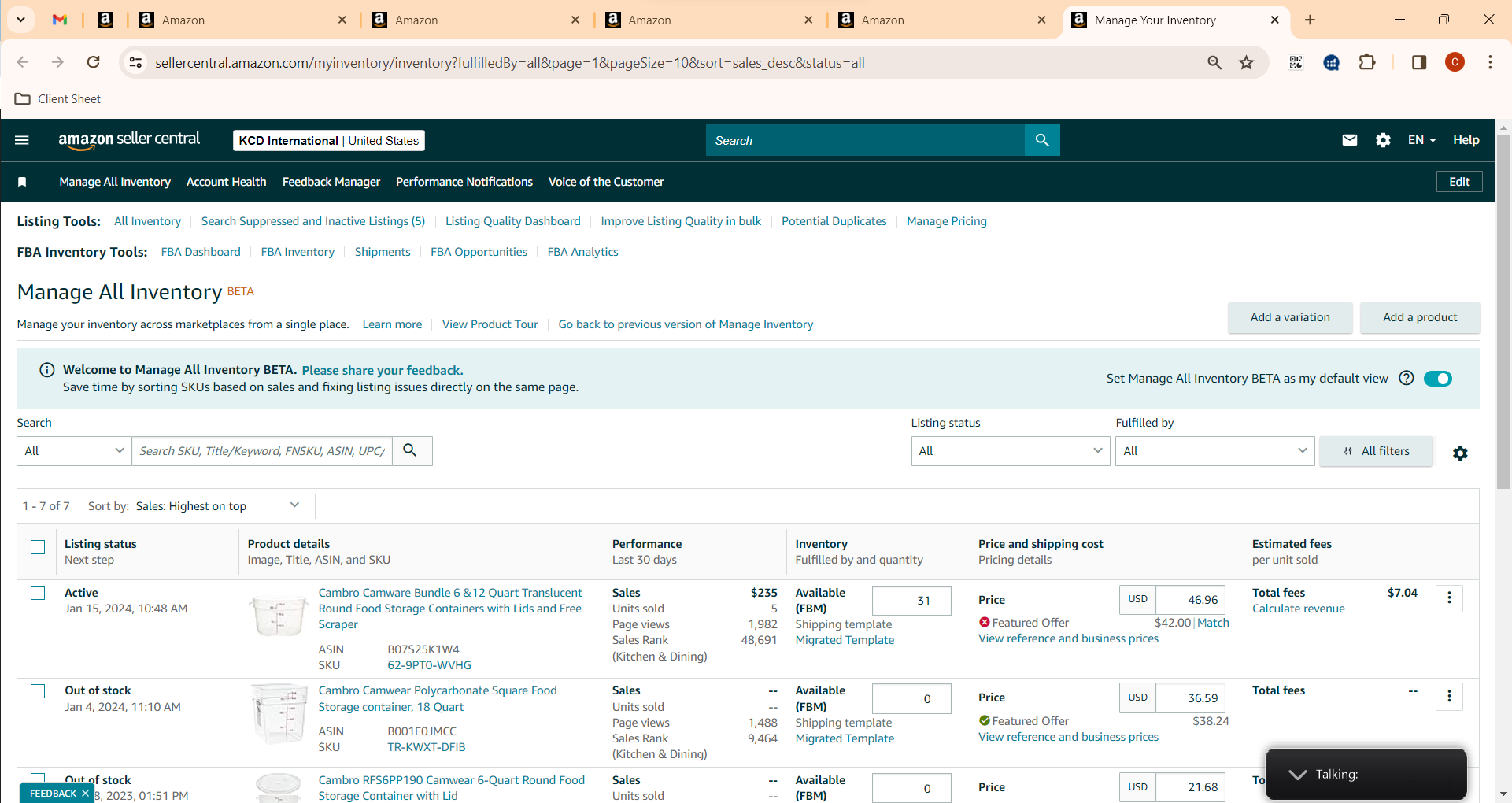1512x803 pixels.
Task: Click the browser reload icon
Action: click(x=93, y=62)
